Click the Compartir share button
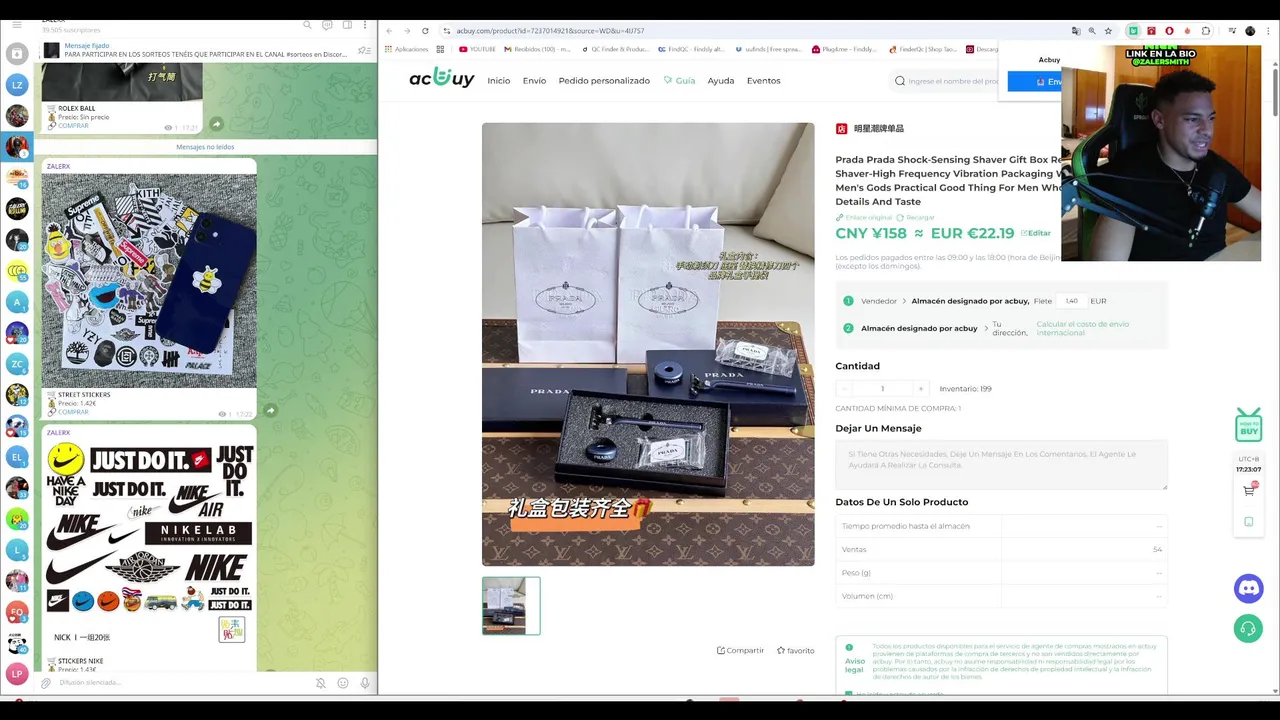Viewport: 1280px width, 720px height. [x=740, y=651]
